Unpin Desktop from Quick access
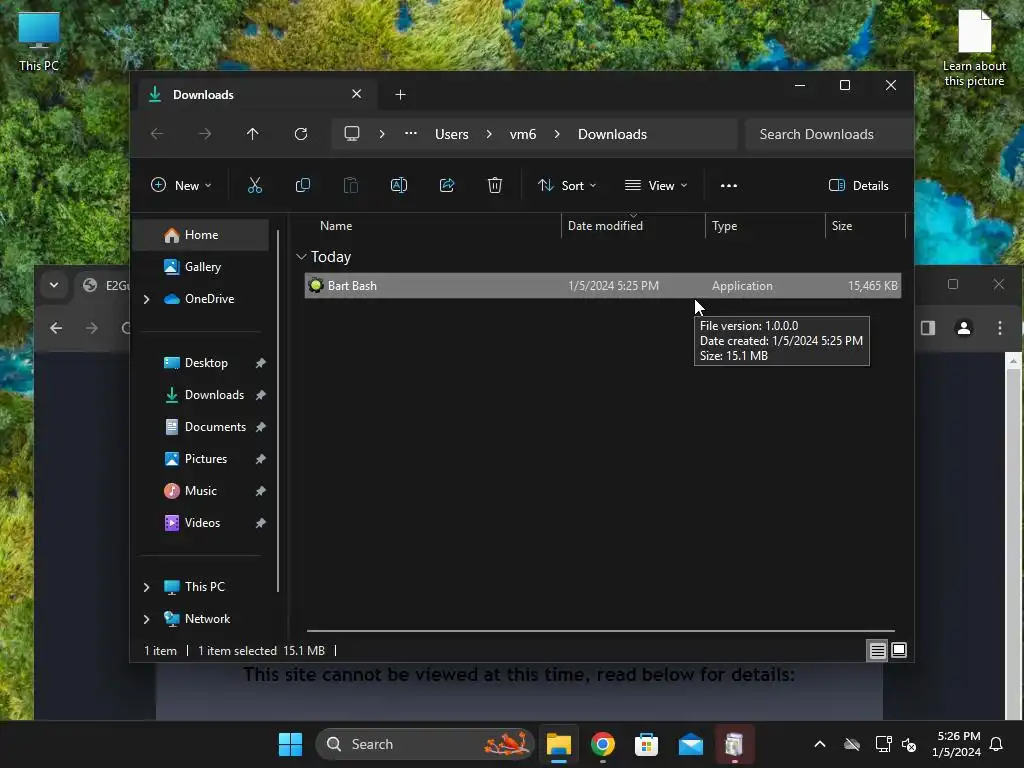 [x=261, y=363]
